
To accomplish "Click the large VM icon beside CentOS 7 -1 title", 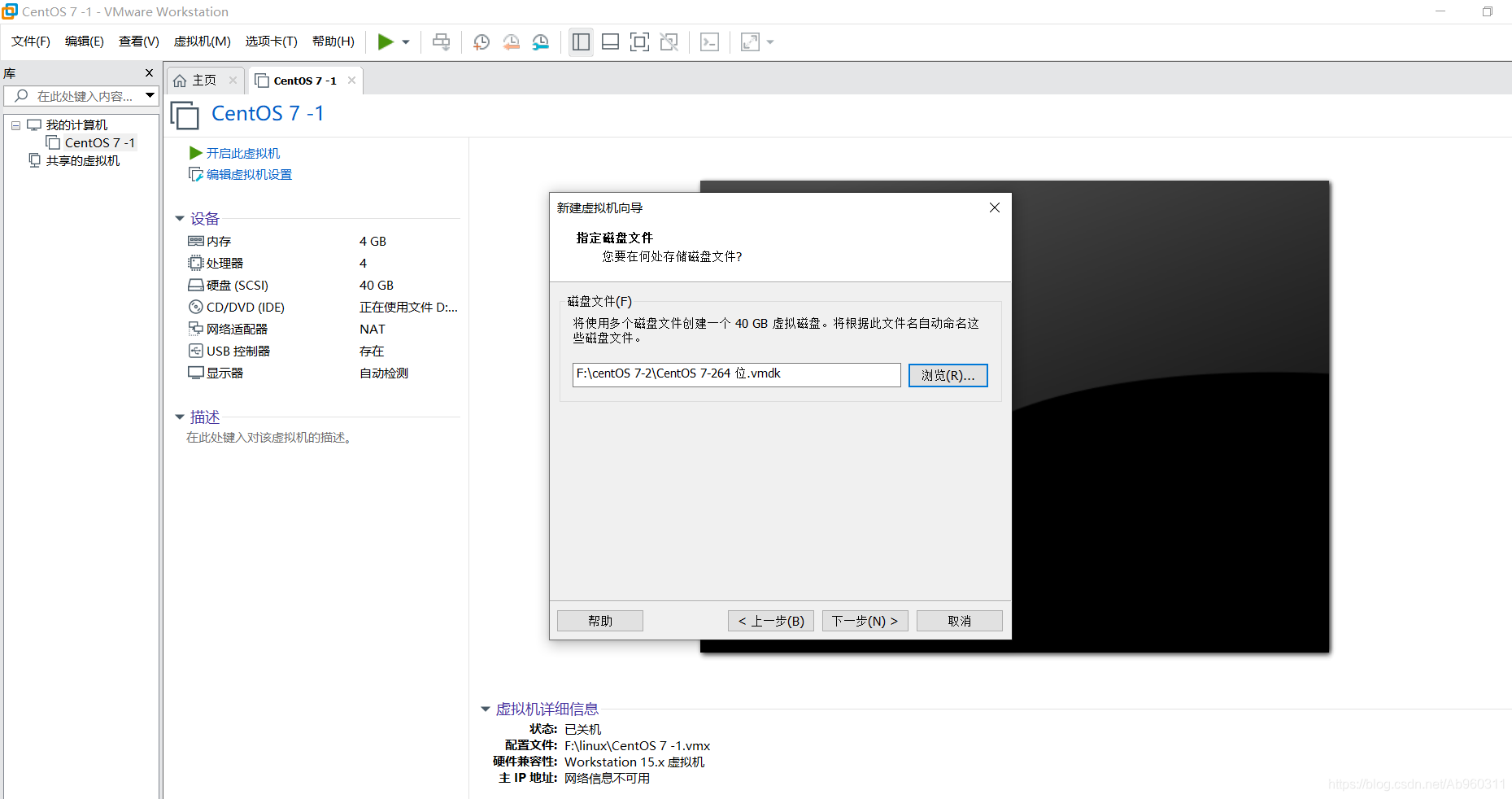I will 185,115.
